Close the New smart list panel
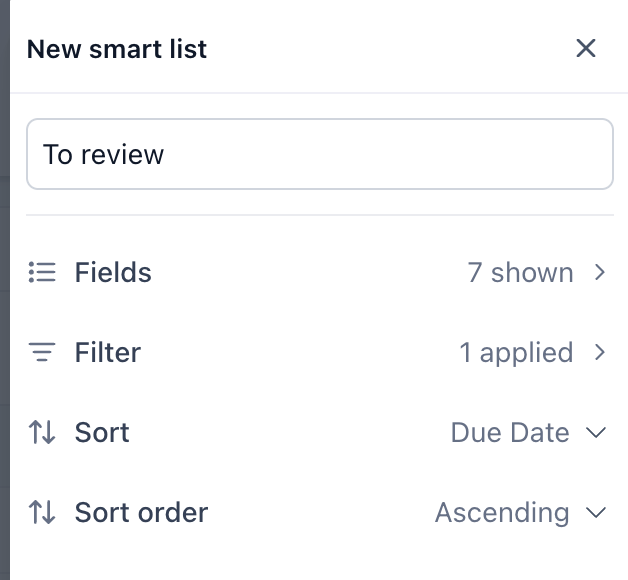Image resolution: width=628 pixels, height=580 pixels. (586, 48)
